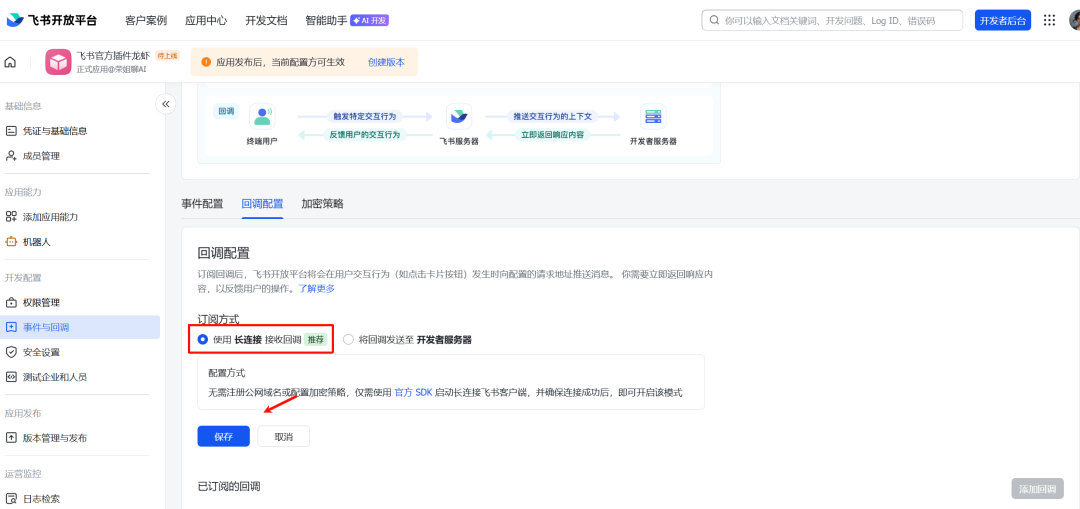The height and width of the screenshot is (509, 1080).
Task: Click the AI 开发 badge
Action: [370, 21]
